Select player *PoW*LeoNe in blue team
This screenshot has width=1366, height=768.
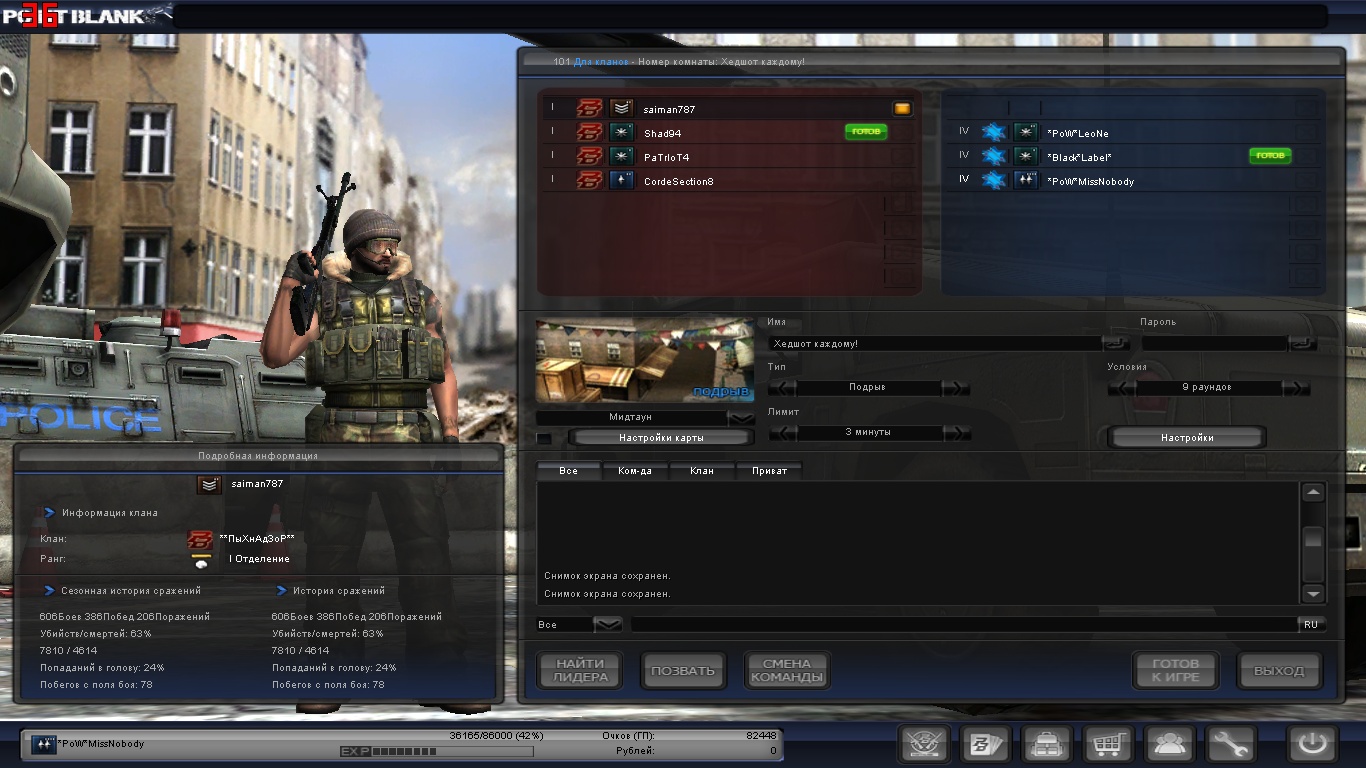coord(1134,132)
